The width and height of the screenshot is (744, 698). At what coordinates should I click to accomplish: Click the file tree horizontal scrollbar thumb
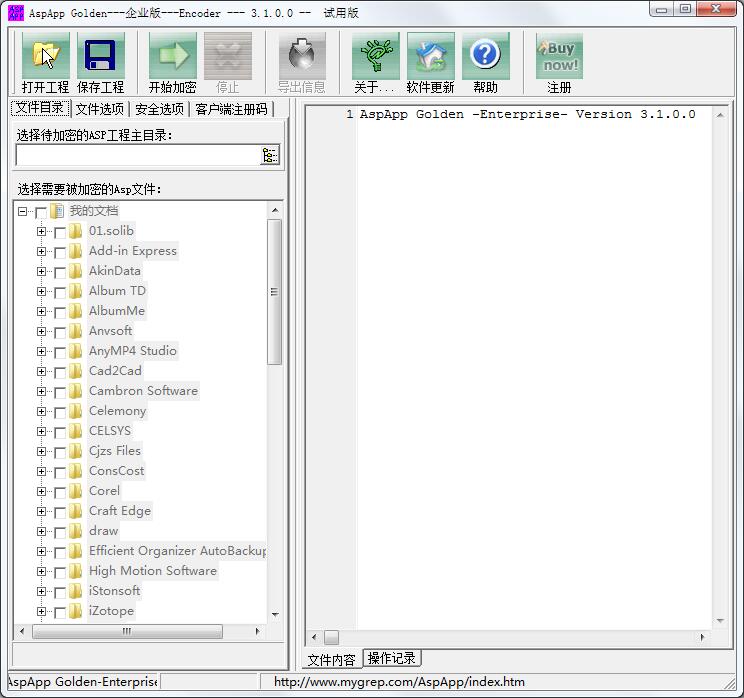coord(127,632)
